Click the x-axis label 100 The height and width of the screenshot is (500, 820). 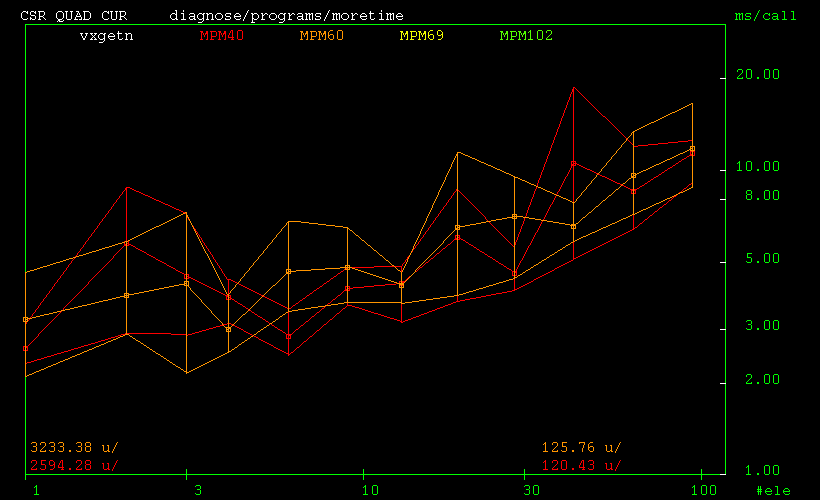coord(704,491)
